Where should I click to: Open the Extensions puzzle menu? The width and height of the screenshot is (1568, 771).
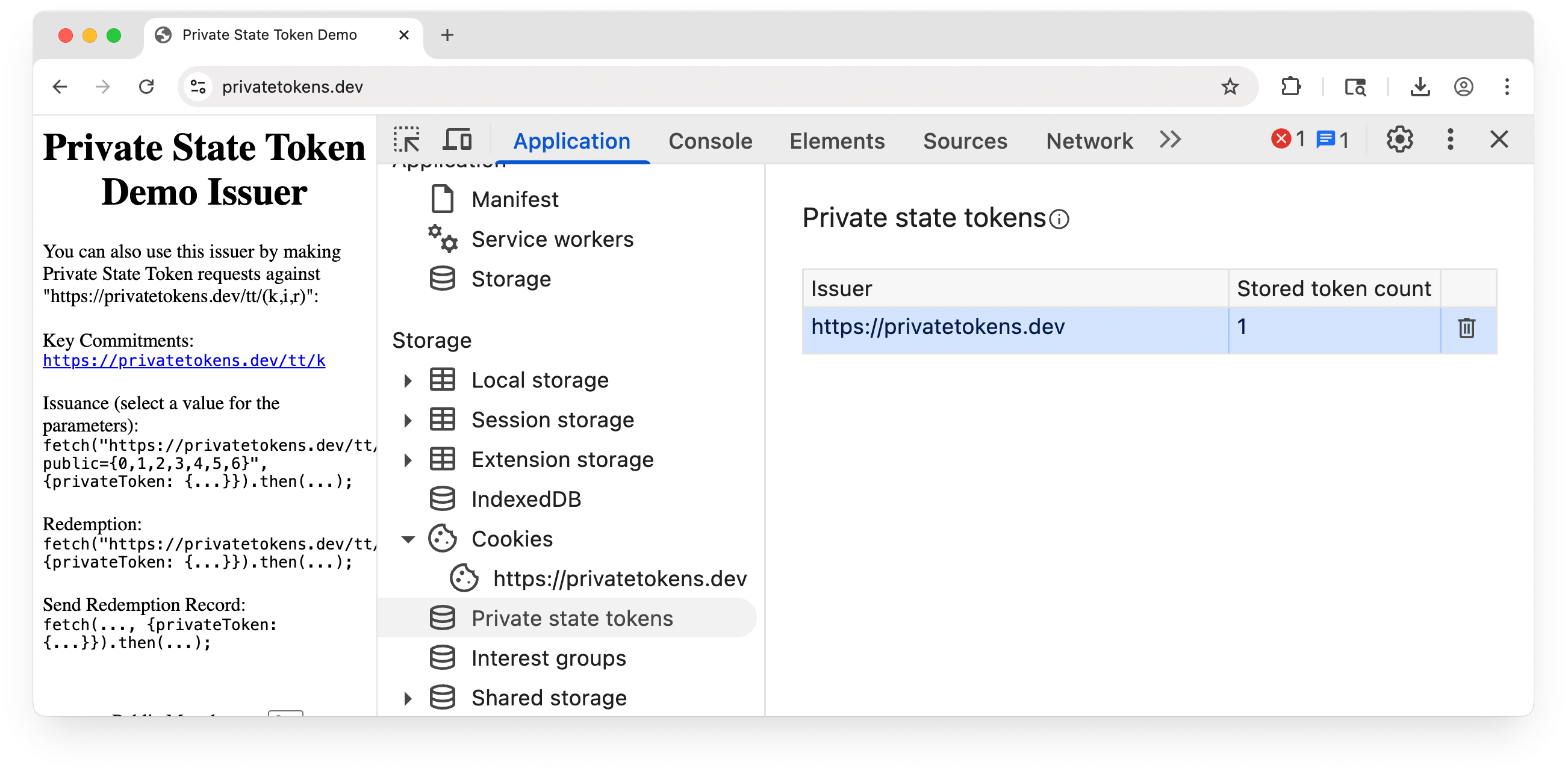click(x=1292, y=87)
